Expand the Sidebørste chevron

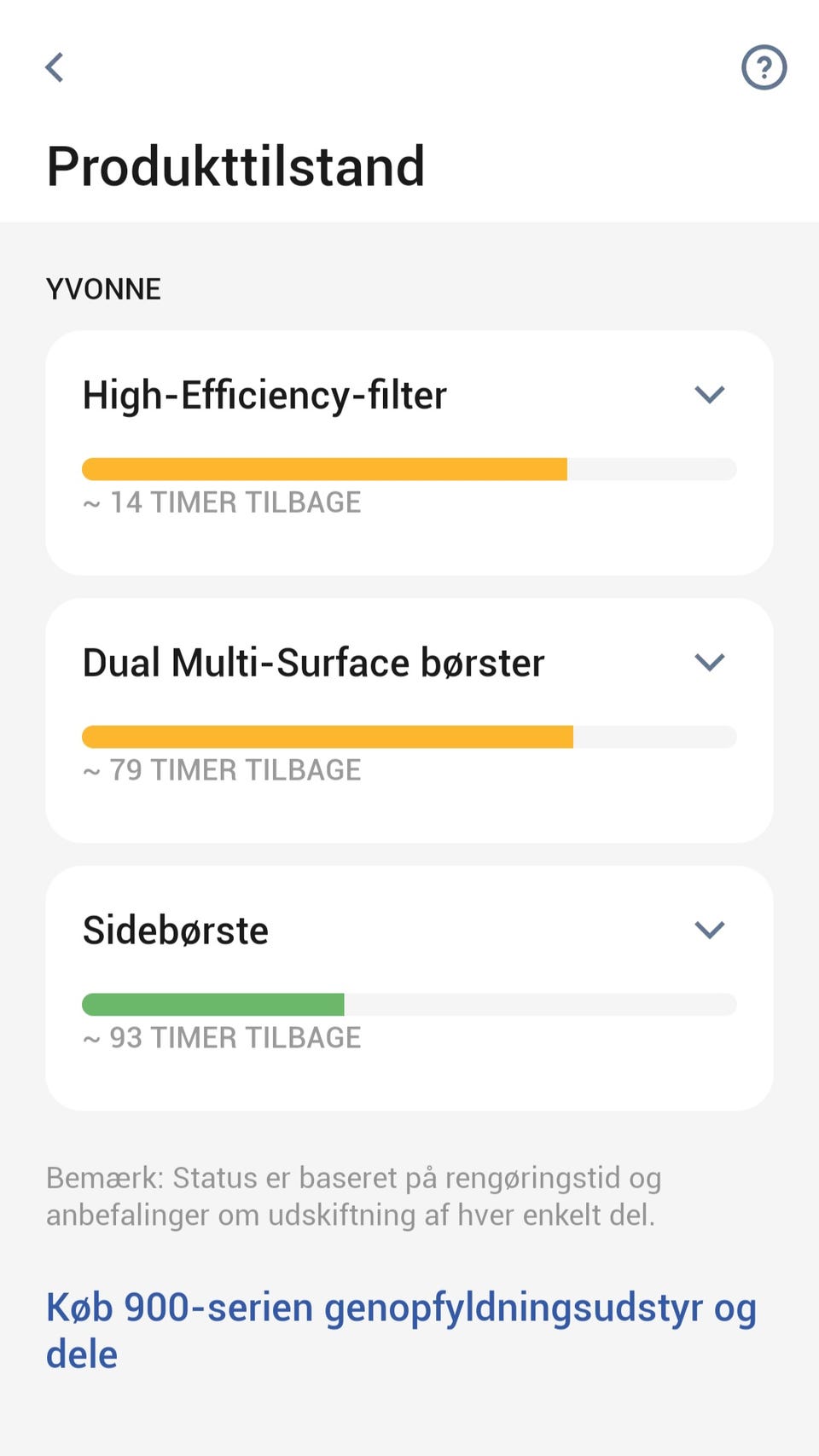[709, 930]
